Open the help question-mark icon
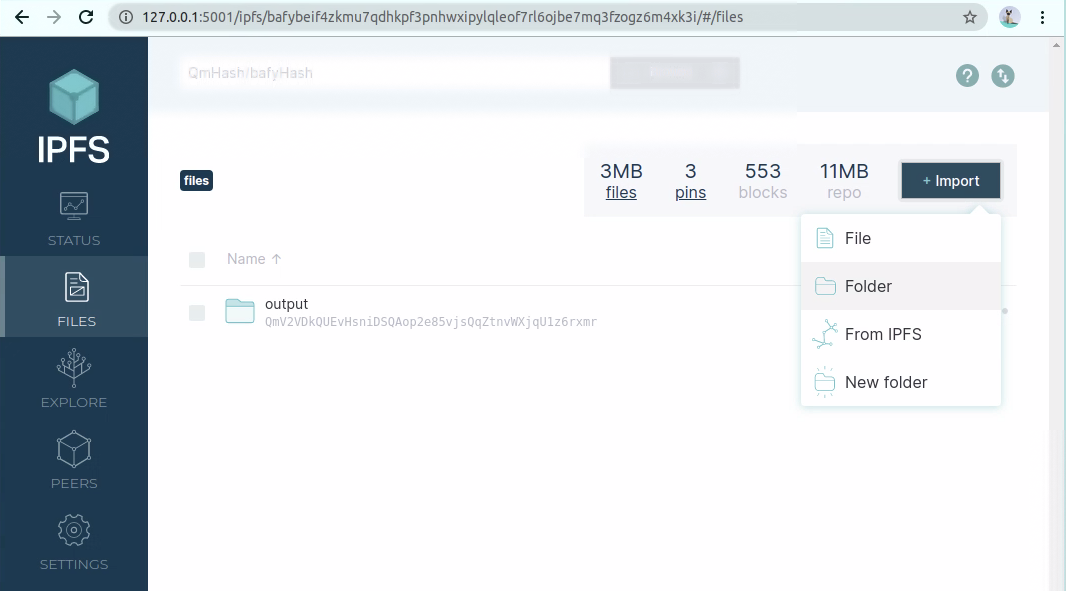 click(967, 75)
